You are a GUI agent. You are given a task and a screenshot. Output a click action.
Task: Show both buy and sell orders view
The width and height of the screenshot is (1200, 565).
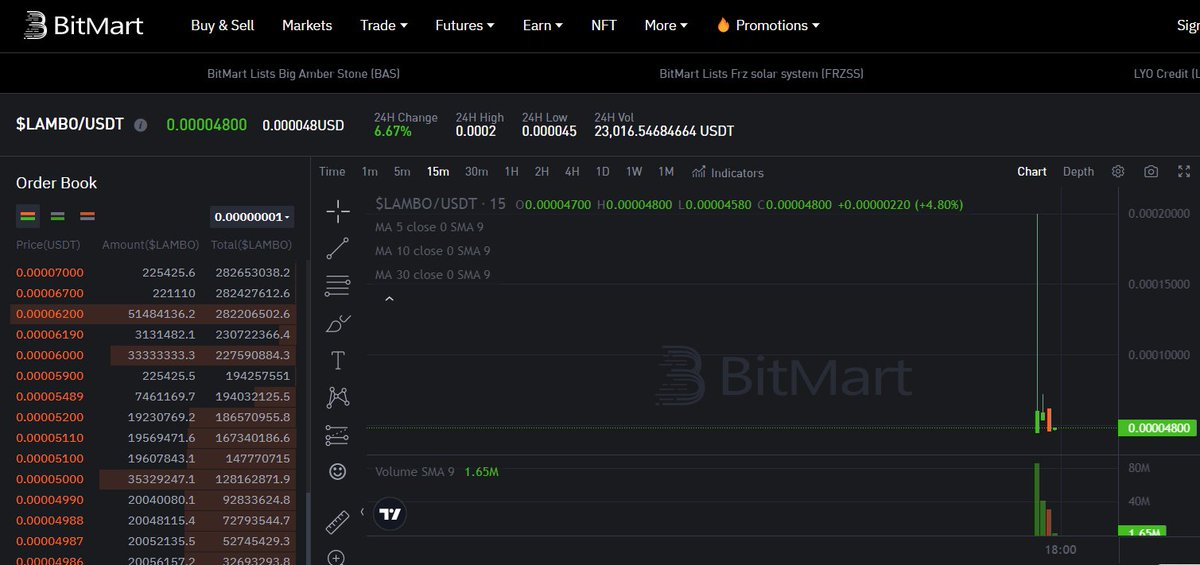pyautogui.click(x=28, y=216)
